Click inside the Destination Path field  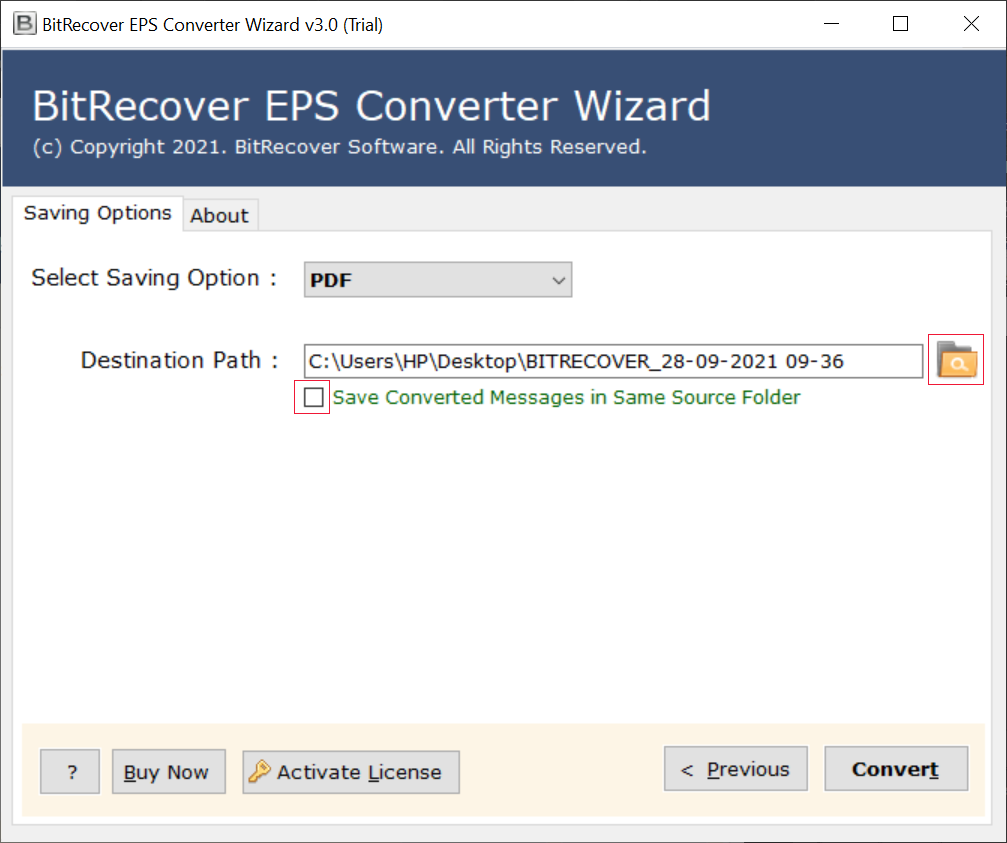tap(613, 361)
